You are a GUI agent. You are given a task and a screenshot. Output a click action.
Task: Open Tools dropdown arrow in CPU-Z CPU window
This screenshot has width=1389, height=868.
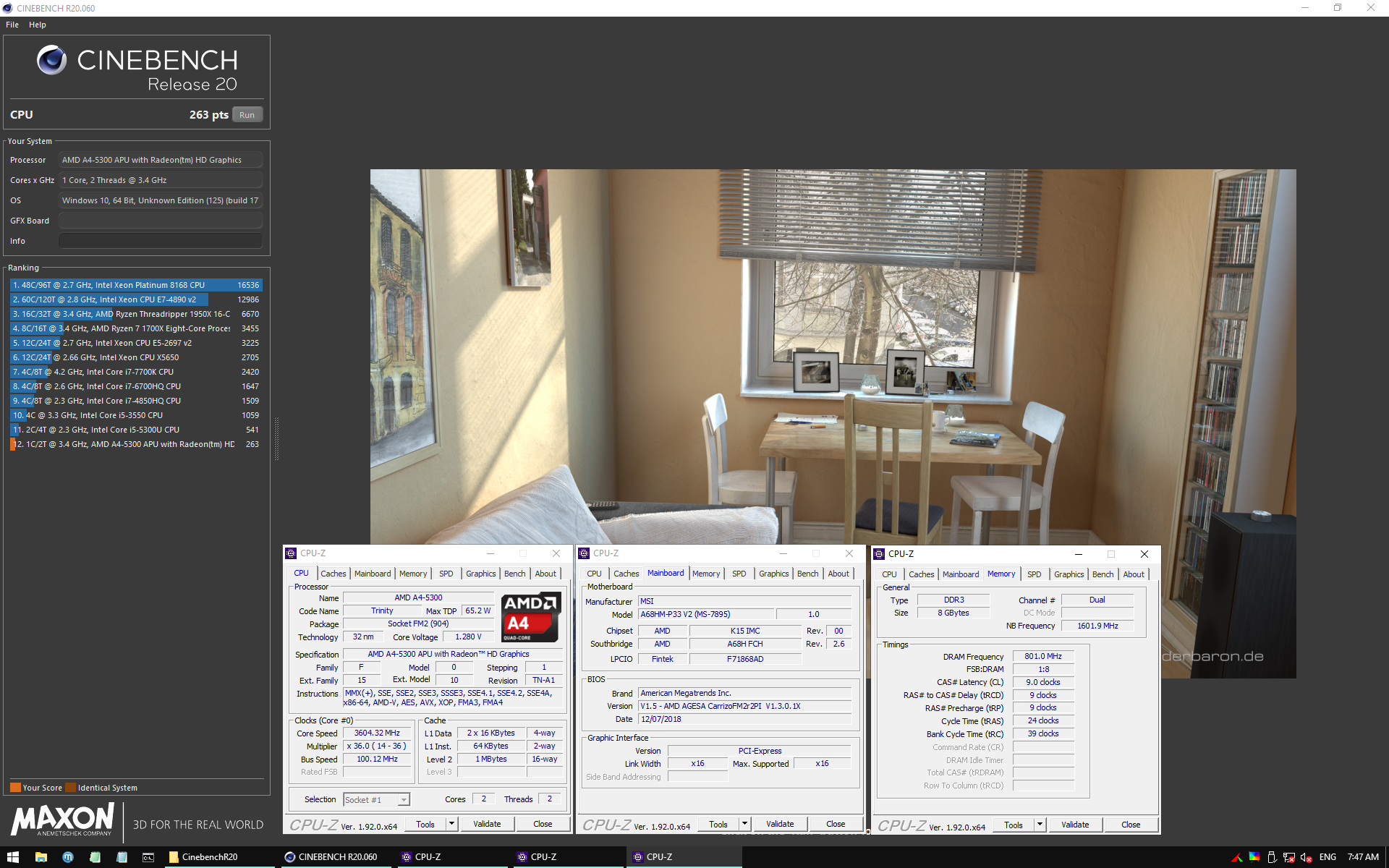452,823
